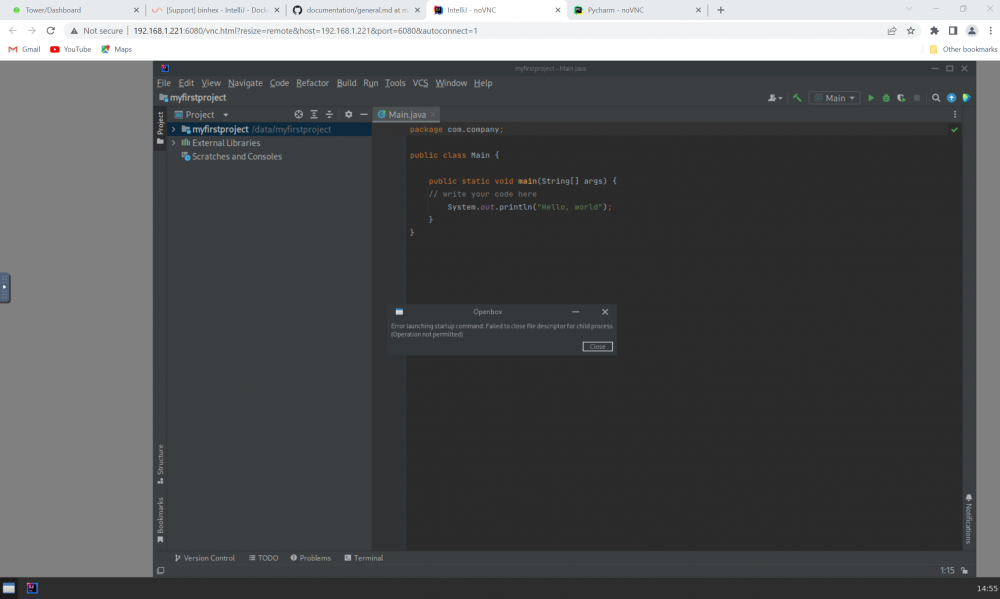
Task: Click the 1:15 caret position in status bar
Action: coord(946,570)
